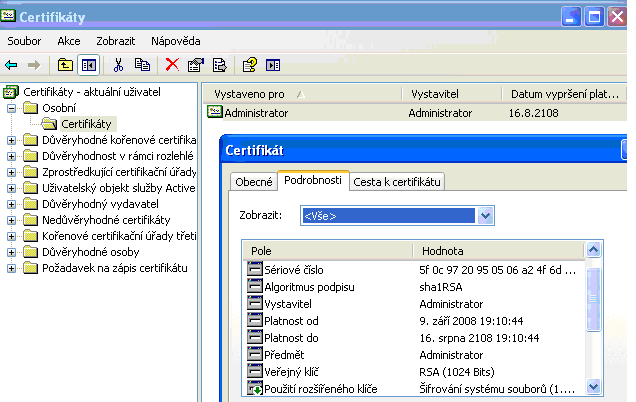Click the Použití rozšířeného klíče extension icon

pyautogui.click(x=255, y=388)
